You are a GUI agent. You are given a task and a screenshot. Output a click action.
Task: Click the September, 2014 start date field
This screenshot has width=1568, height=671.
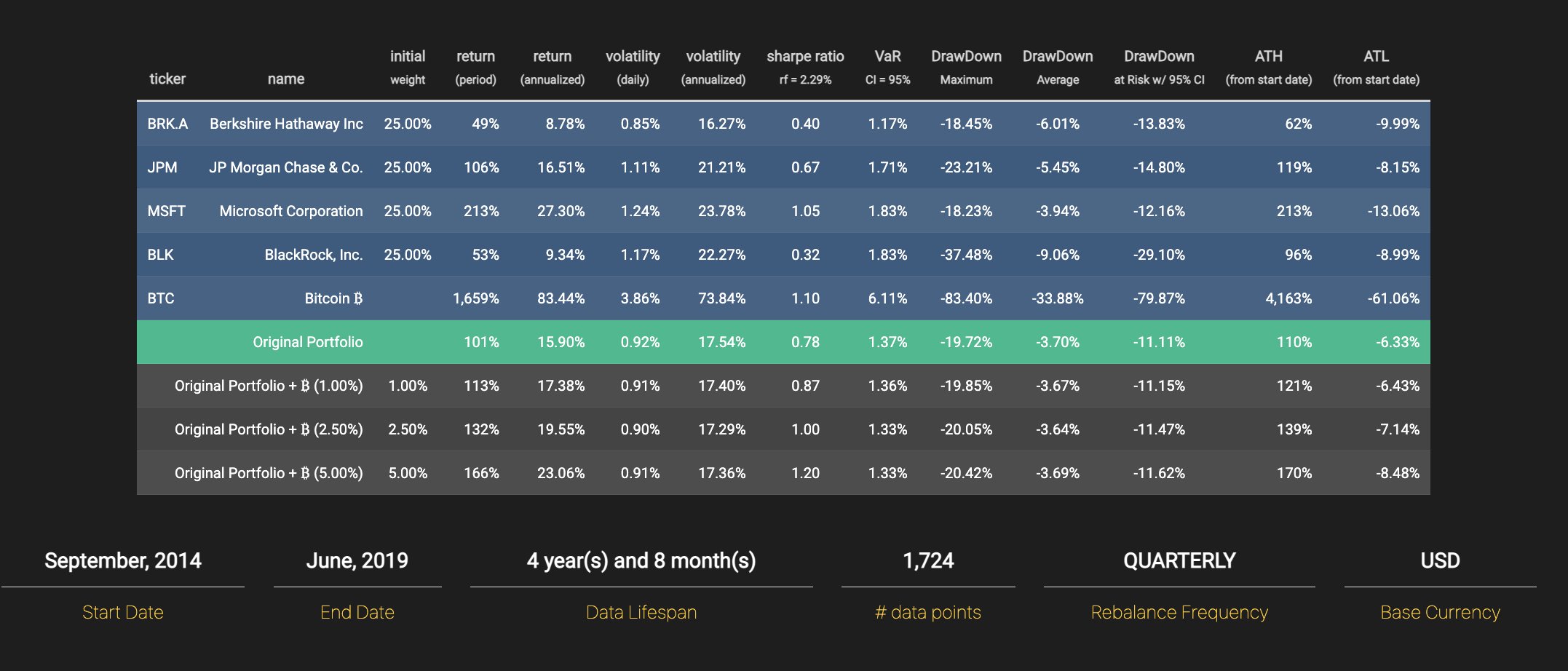[123, 560]
